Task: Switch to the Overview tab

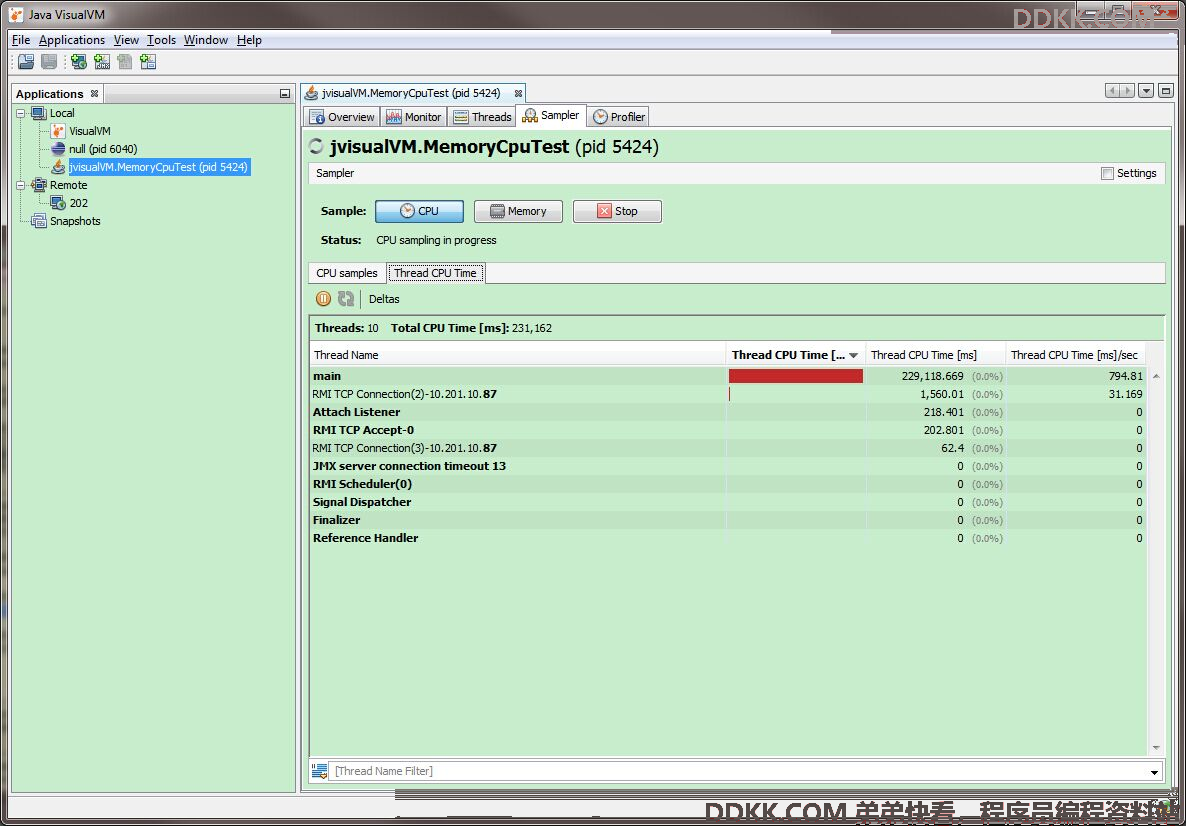Action: tap(342, 116)
